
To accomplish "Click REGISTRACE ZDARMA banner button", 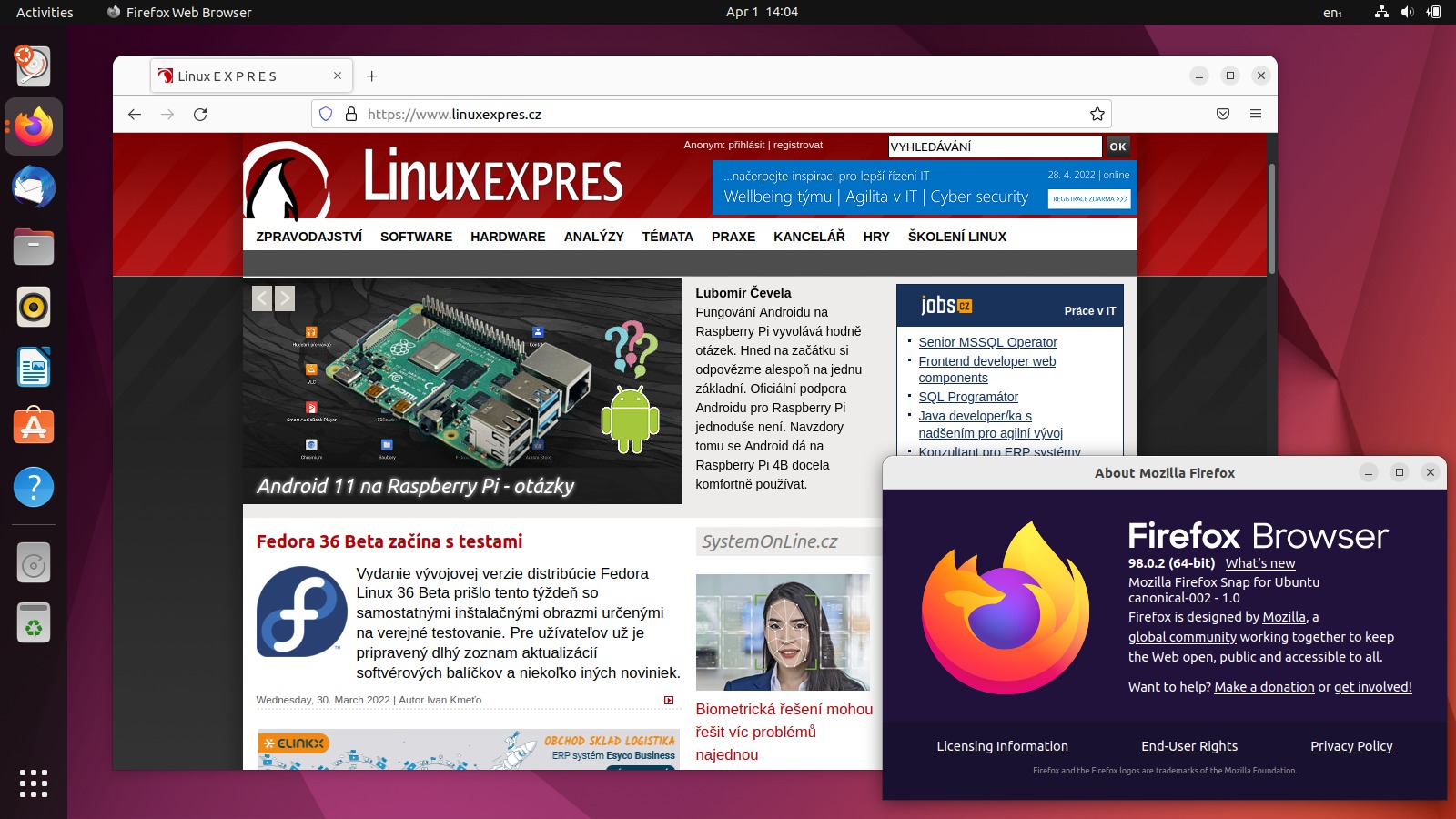I will click(1089, 198).
